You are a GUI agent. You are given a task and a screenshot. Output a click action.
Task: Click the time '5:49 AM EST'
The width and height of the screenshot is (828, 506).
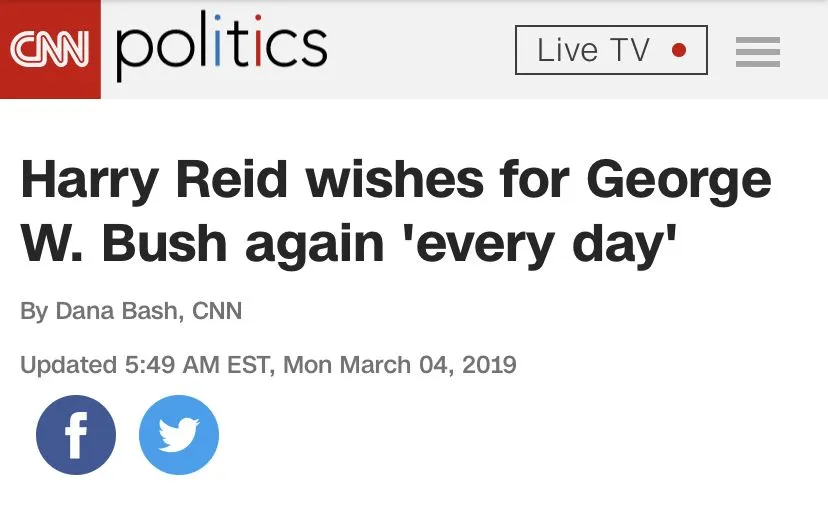[199, 364]
